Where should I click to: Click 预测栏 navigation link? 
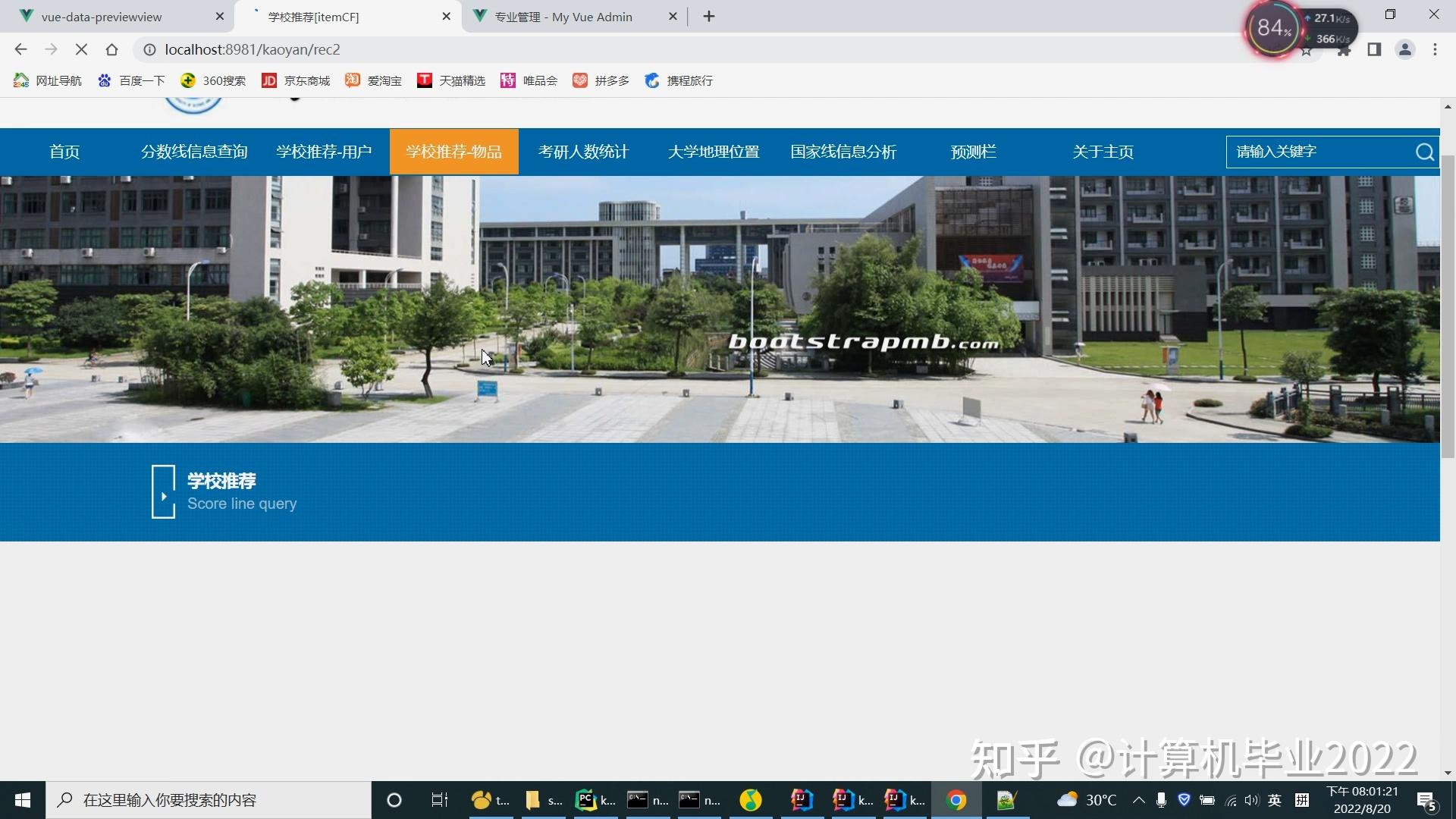click(x=973, y=152)
